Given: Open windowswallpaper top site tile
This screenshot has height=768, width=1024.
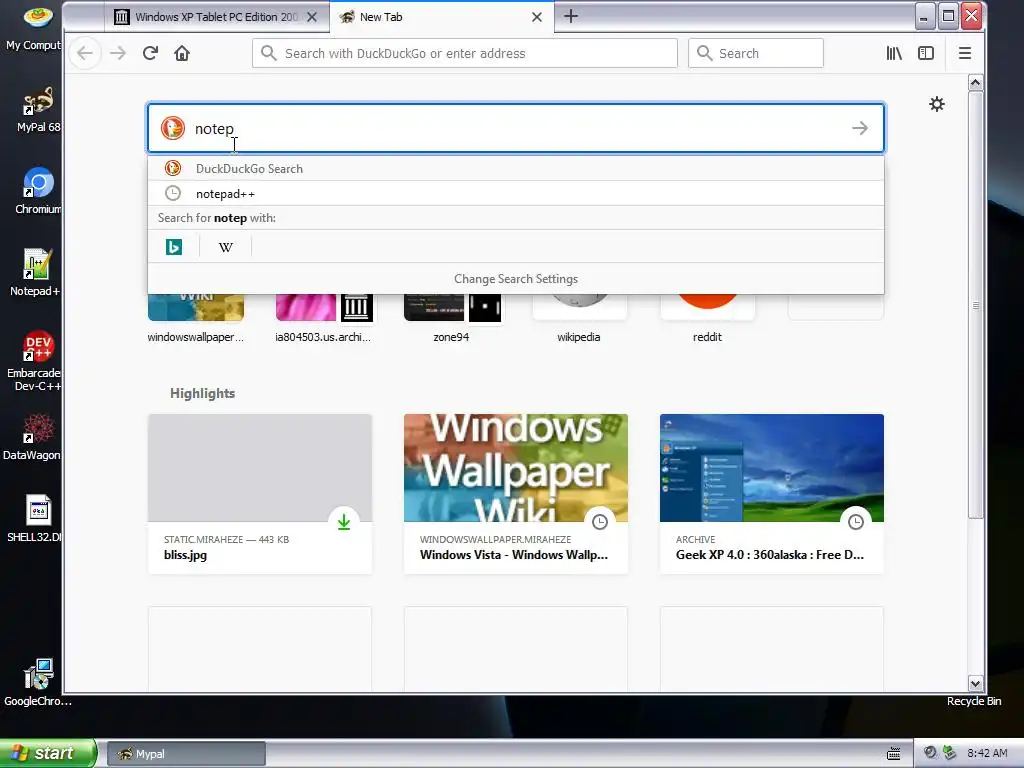Looking at the screenshot, I should click(195, 319).
